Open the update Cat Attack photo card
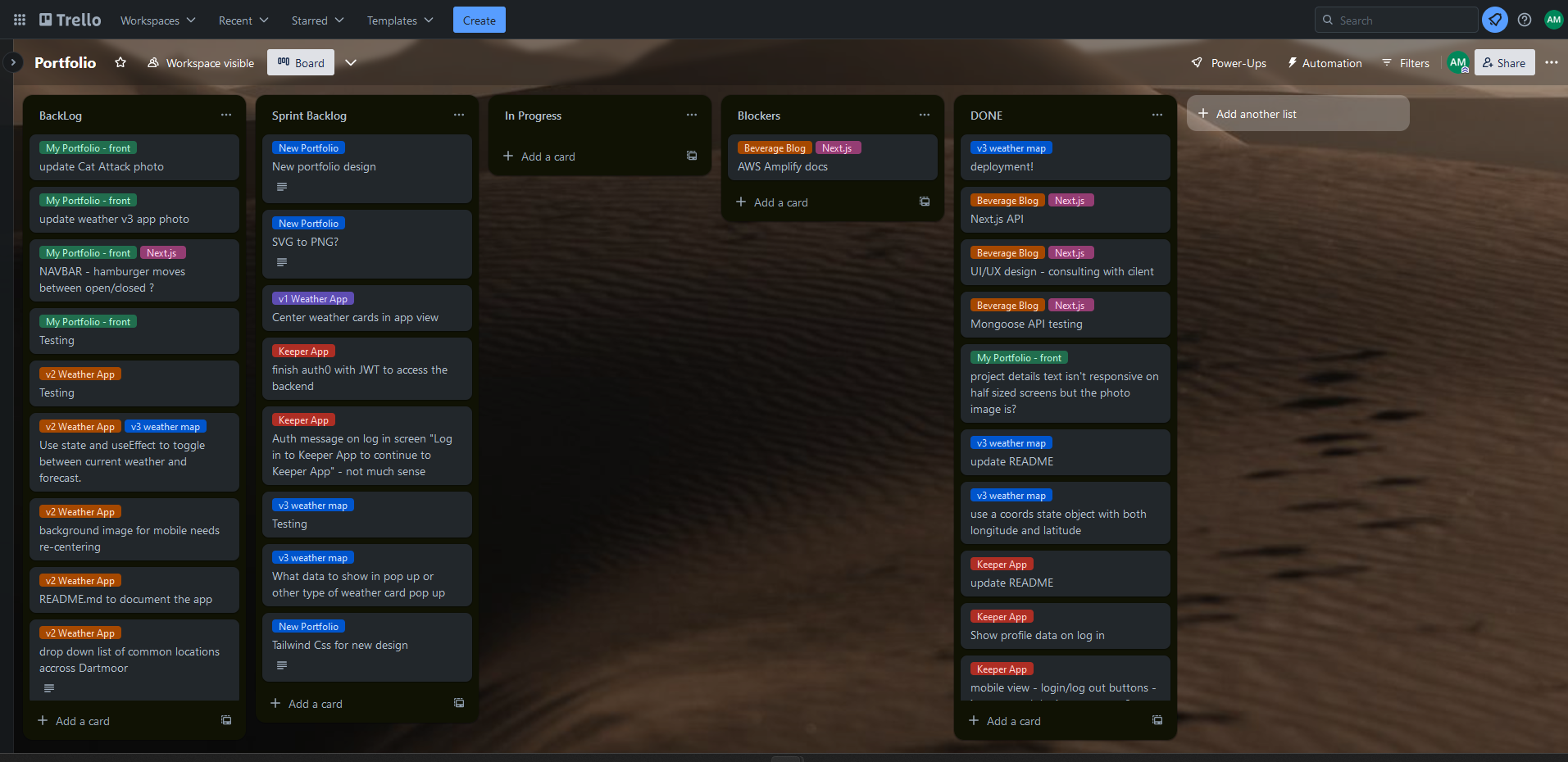Viewport: 1568px width, 762px height. [x=134, y=157]
